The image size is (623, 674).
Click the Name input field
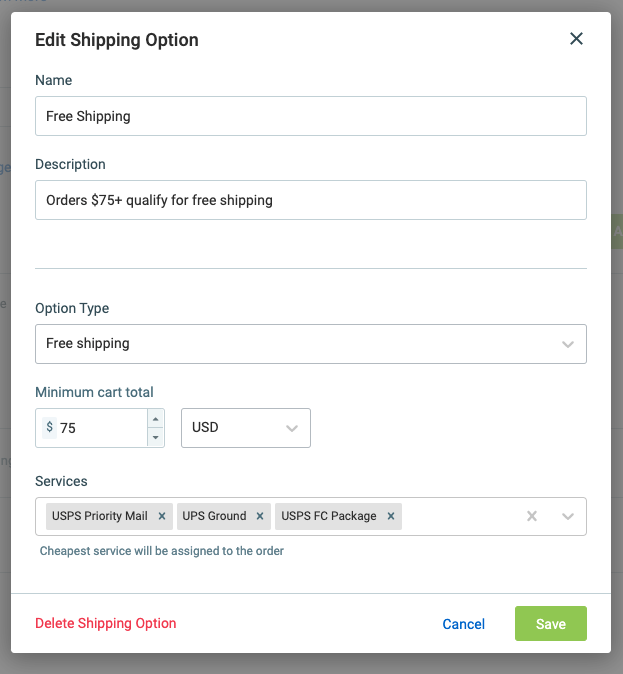tap(311, 116)
